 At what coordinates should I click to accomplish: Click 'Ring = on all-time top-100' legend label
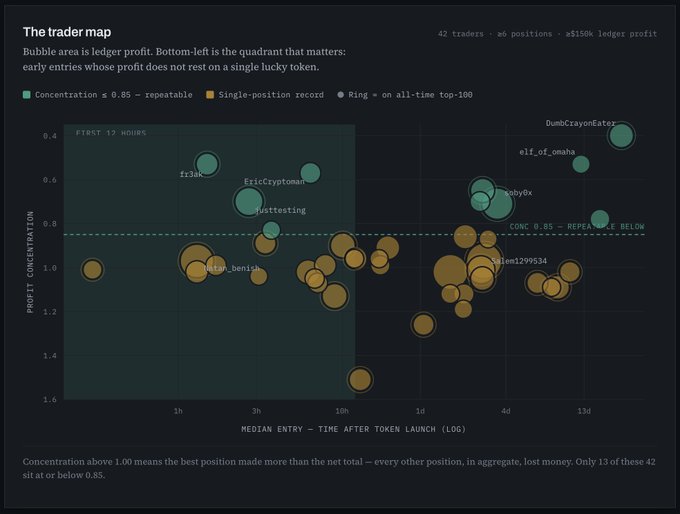[x=410, y=95]
